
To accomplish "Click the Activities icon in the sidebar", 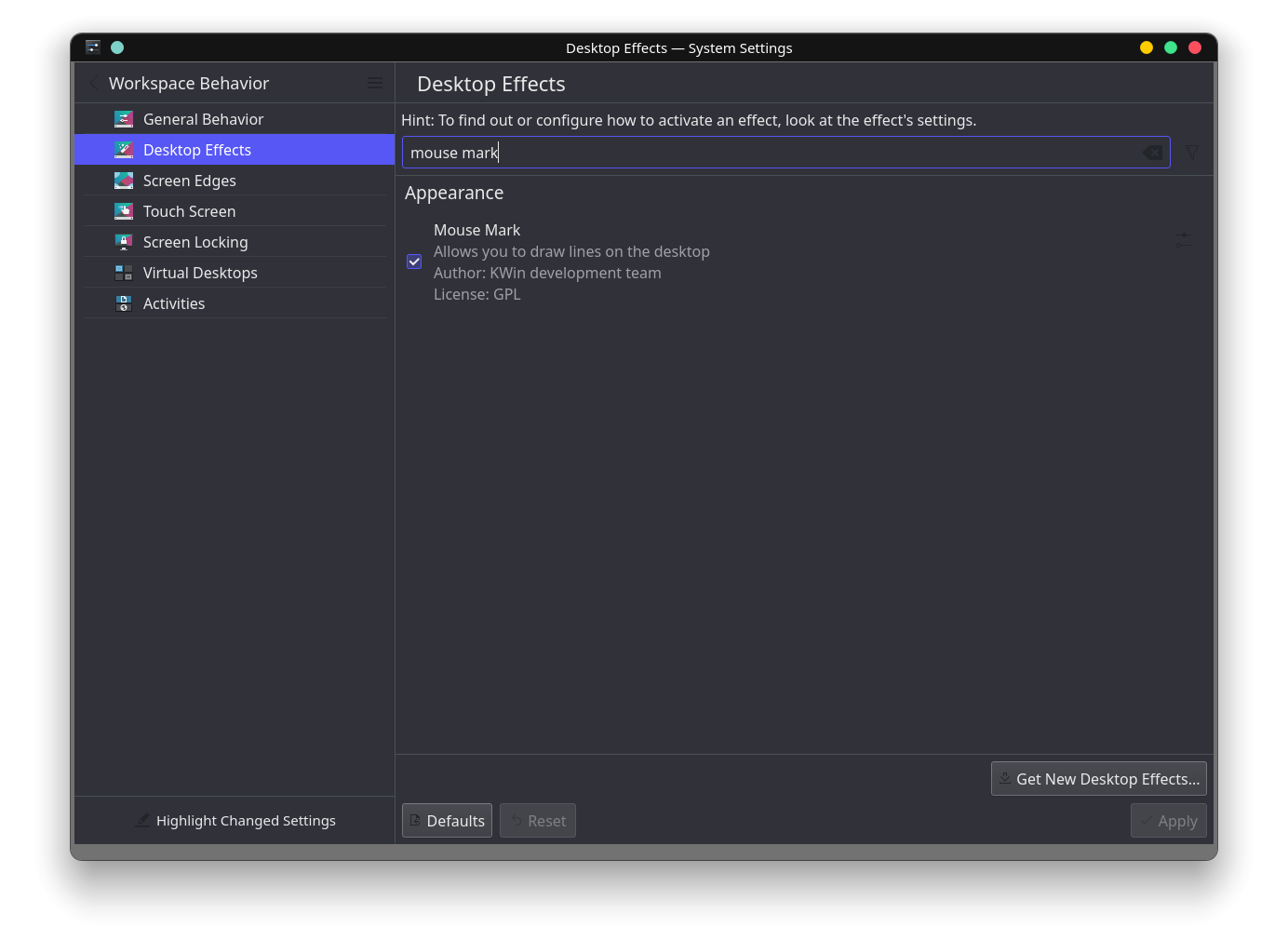I will point(124,302).
